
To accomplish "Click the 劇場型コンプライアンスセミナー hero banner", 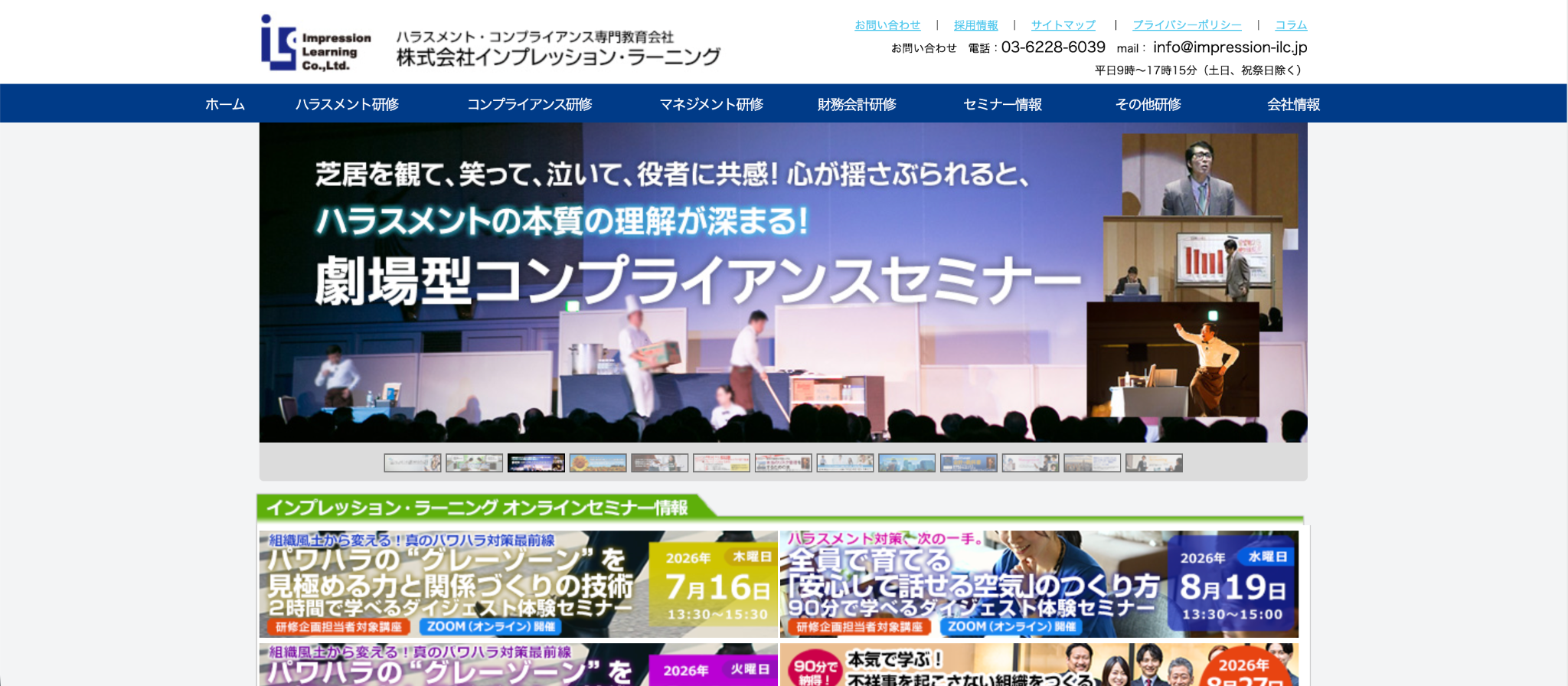I will [x=783, y=283].
